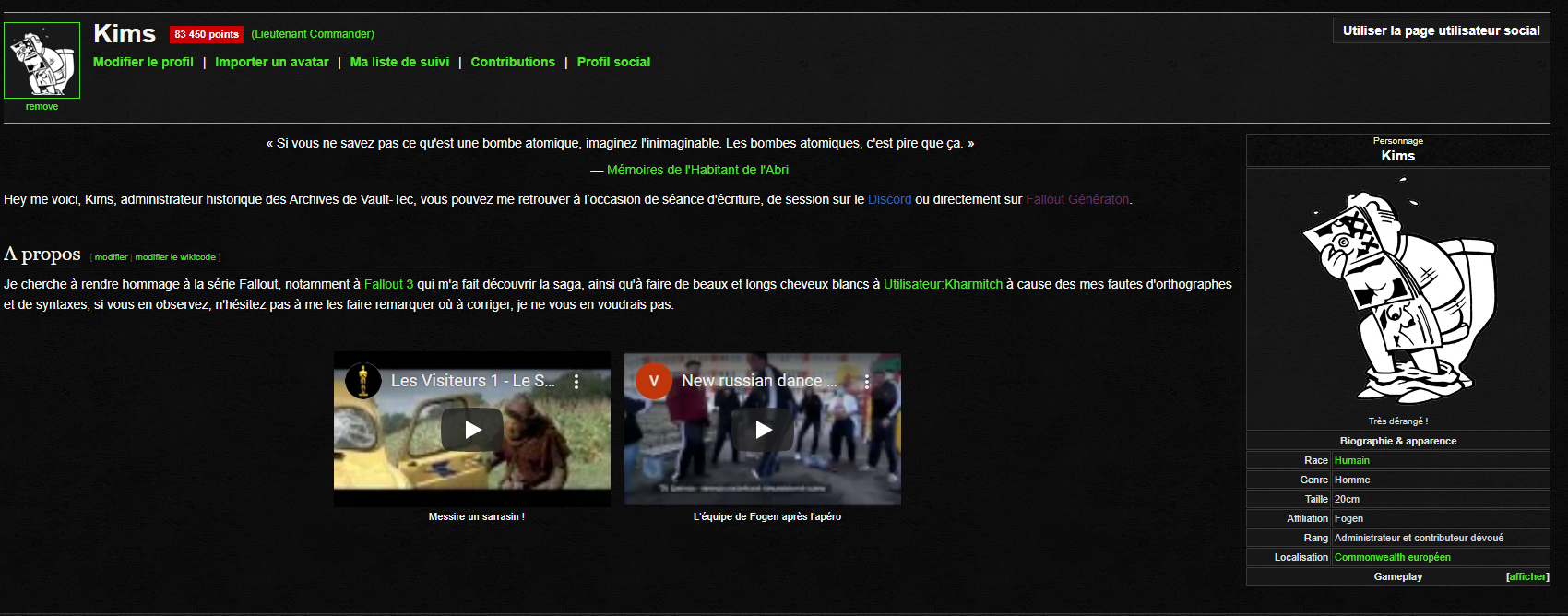Open the Les Visiteurs video options menu
This screenshot has height=616, width=1568.
(576, 381)
